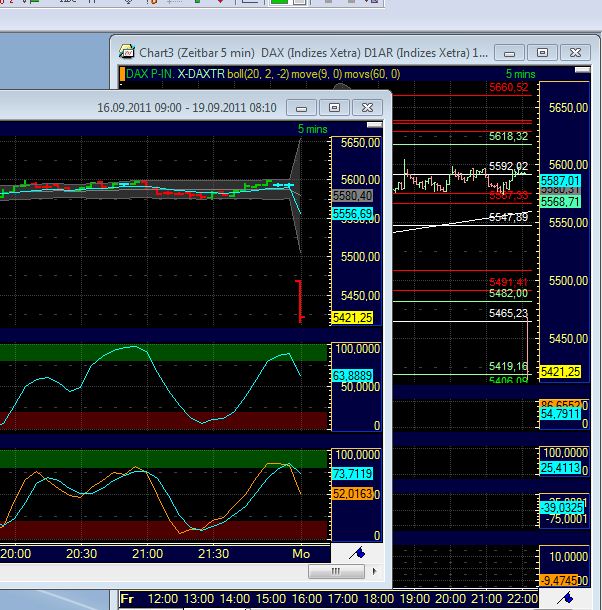Click the green 5618,32 line label
Screen dimensions: 602x610
[x=508, y=136]
